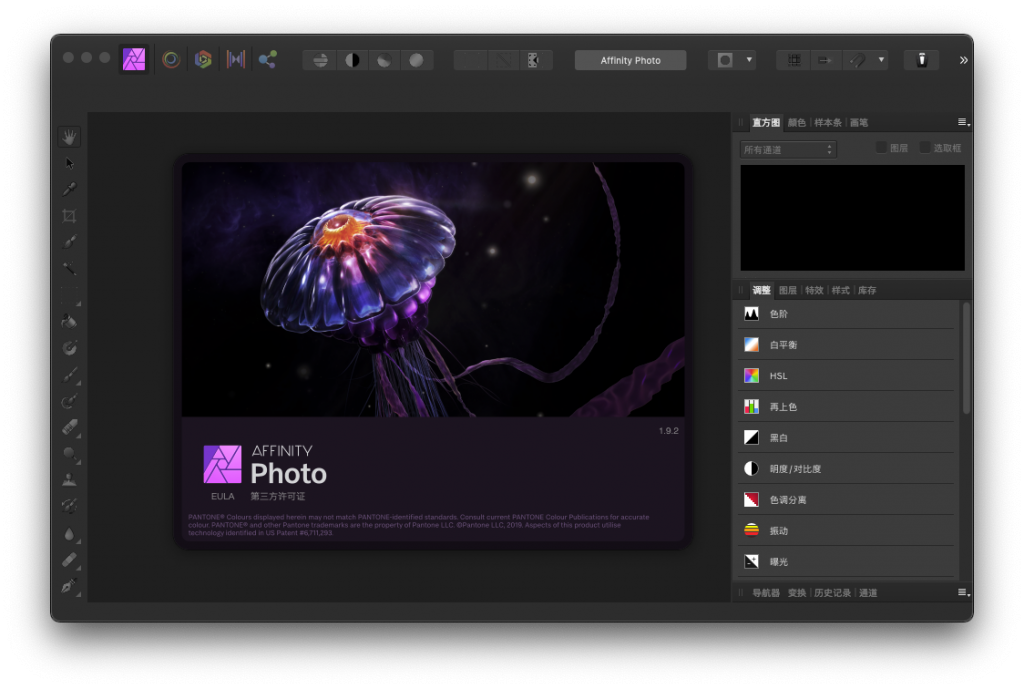Select the Blur Brush droplet tool

69,534
